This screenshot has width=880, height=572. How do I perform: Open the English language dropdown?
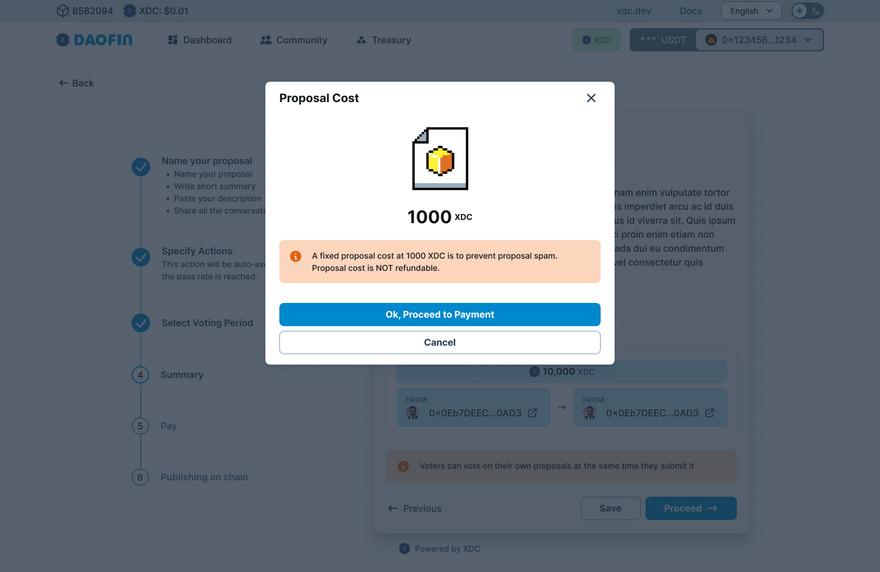[751, 11]
